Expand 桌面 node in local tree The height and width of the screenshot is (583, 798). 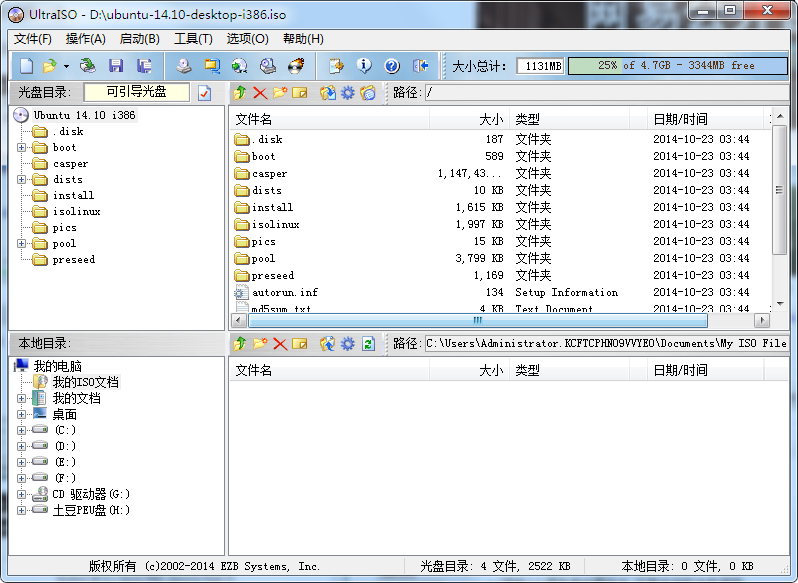21,415
